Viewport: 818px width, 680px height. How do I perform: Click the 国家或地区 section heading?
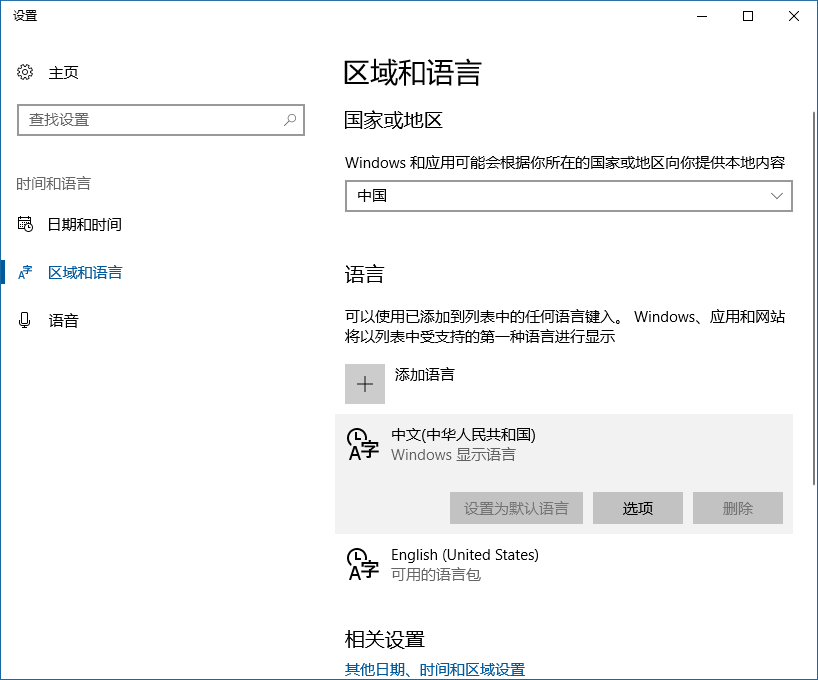pos(393,120)
